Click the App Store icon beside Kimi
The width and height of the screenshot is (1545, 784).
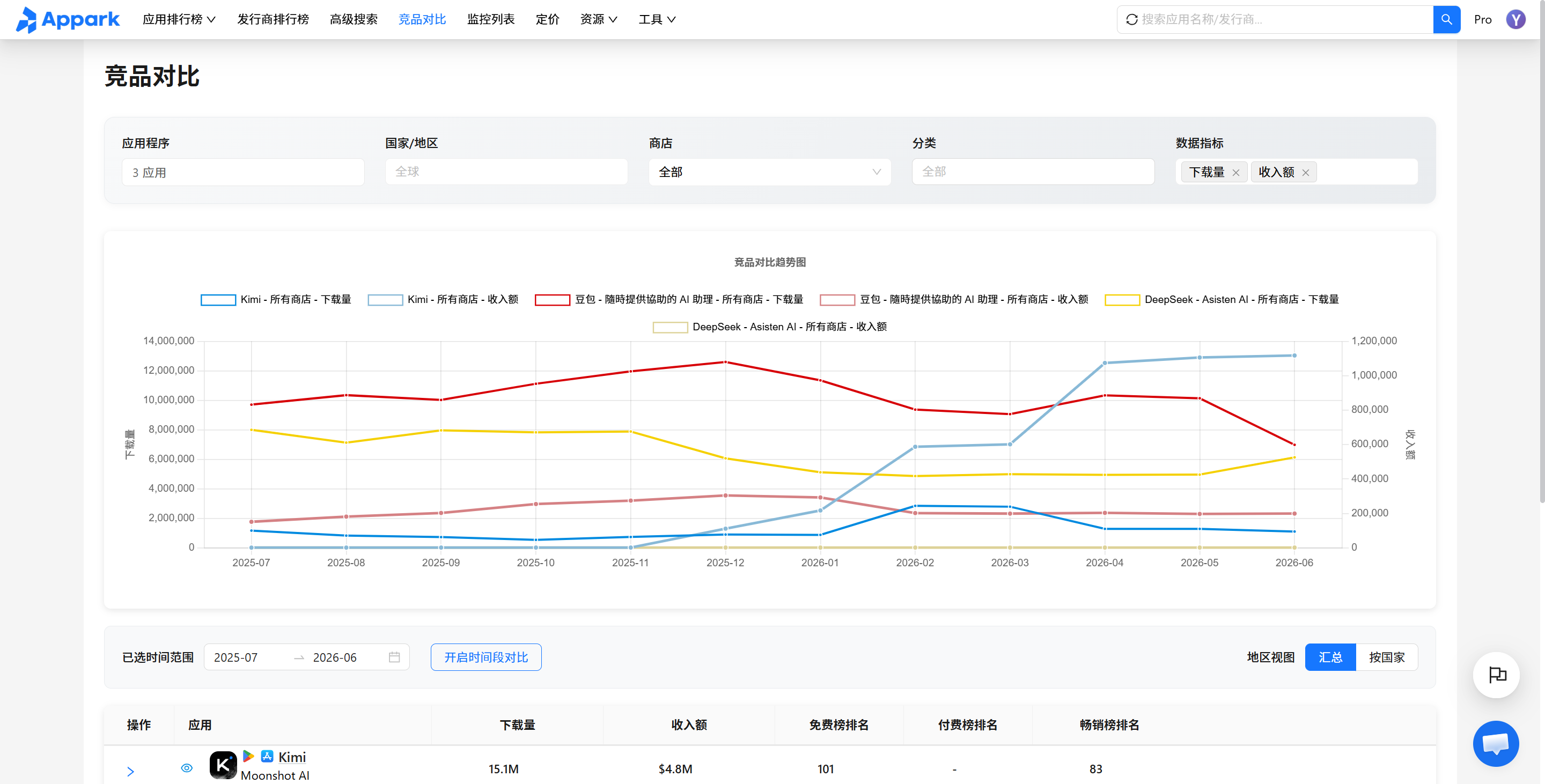[267, 756]
